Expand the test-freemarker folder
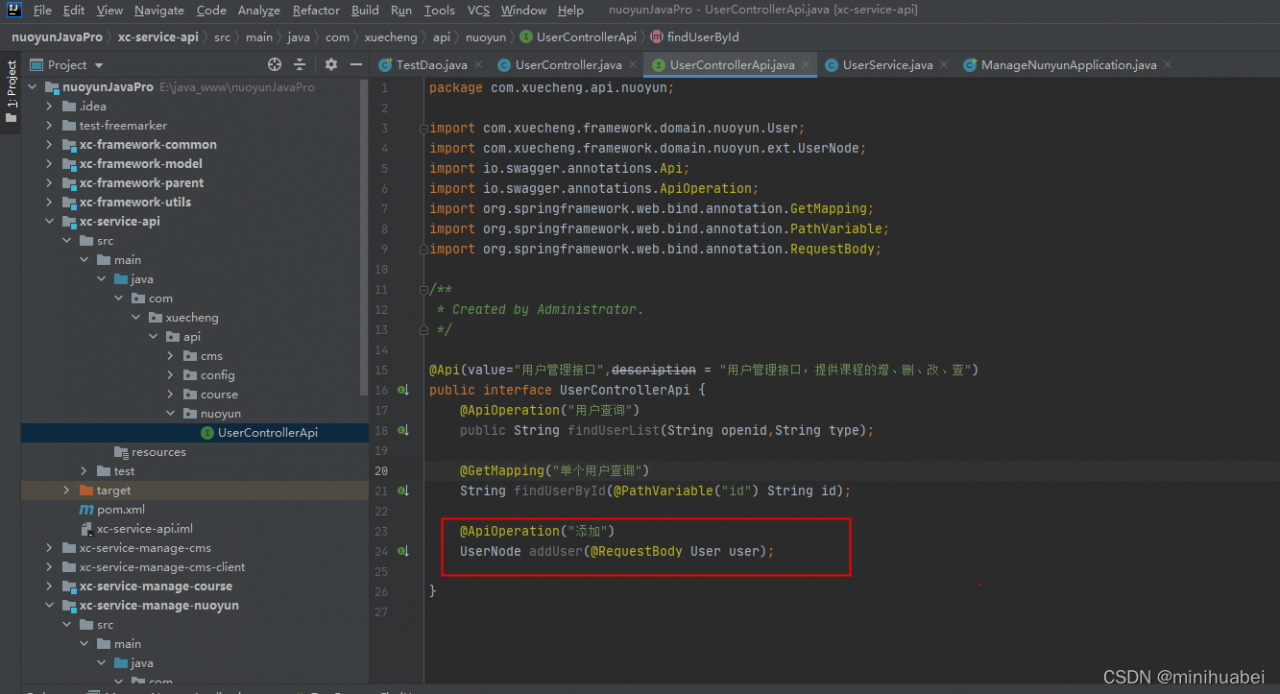The height and width of the screenshot is (694, 1280). 50,125
